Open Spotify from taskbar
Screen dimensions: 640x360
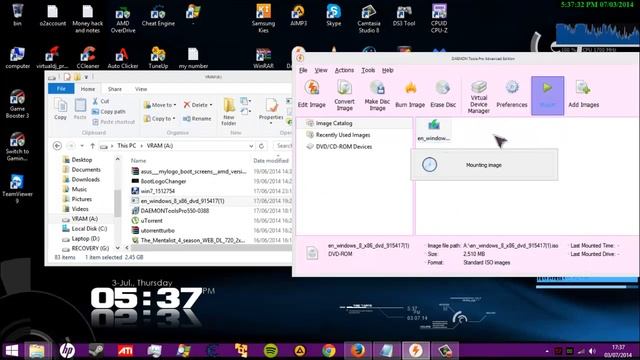click(x=270, y=350)
